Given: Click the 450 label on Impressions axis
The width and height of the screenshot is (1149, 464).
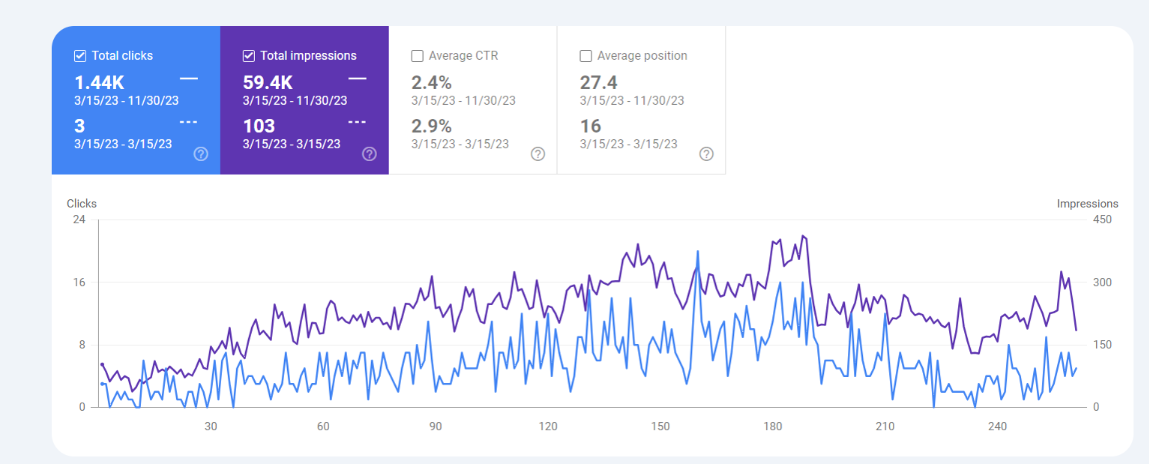Looking at the screenshot, I should click(x=1101, y=221).
